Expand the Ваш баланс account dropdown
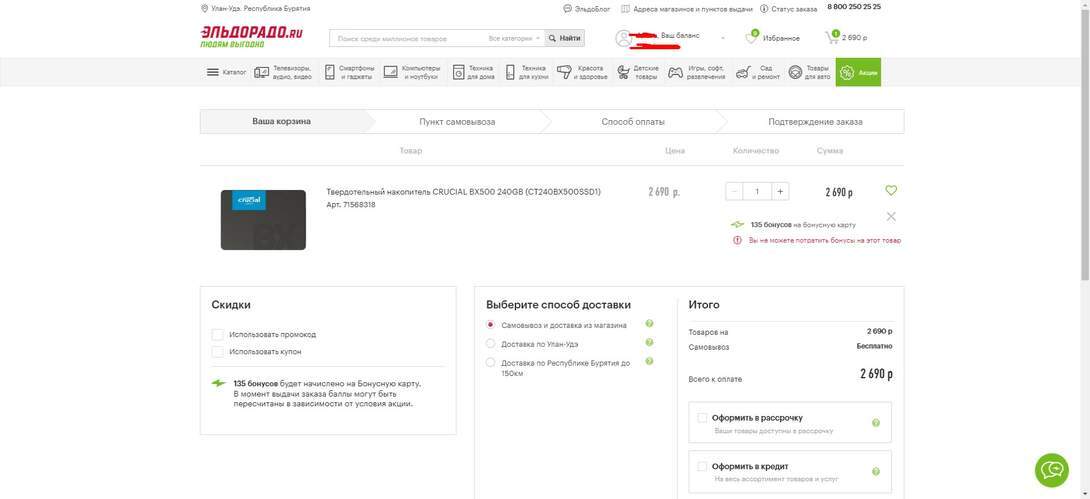The height and width of the screenshot is (499, 1090). pyautogui.click(x=722, y=38)
